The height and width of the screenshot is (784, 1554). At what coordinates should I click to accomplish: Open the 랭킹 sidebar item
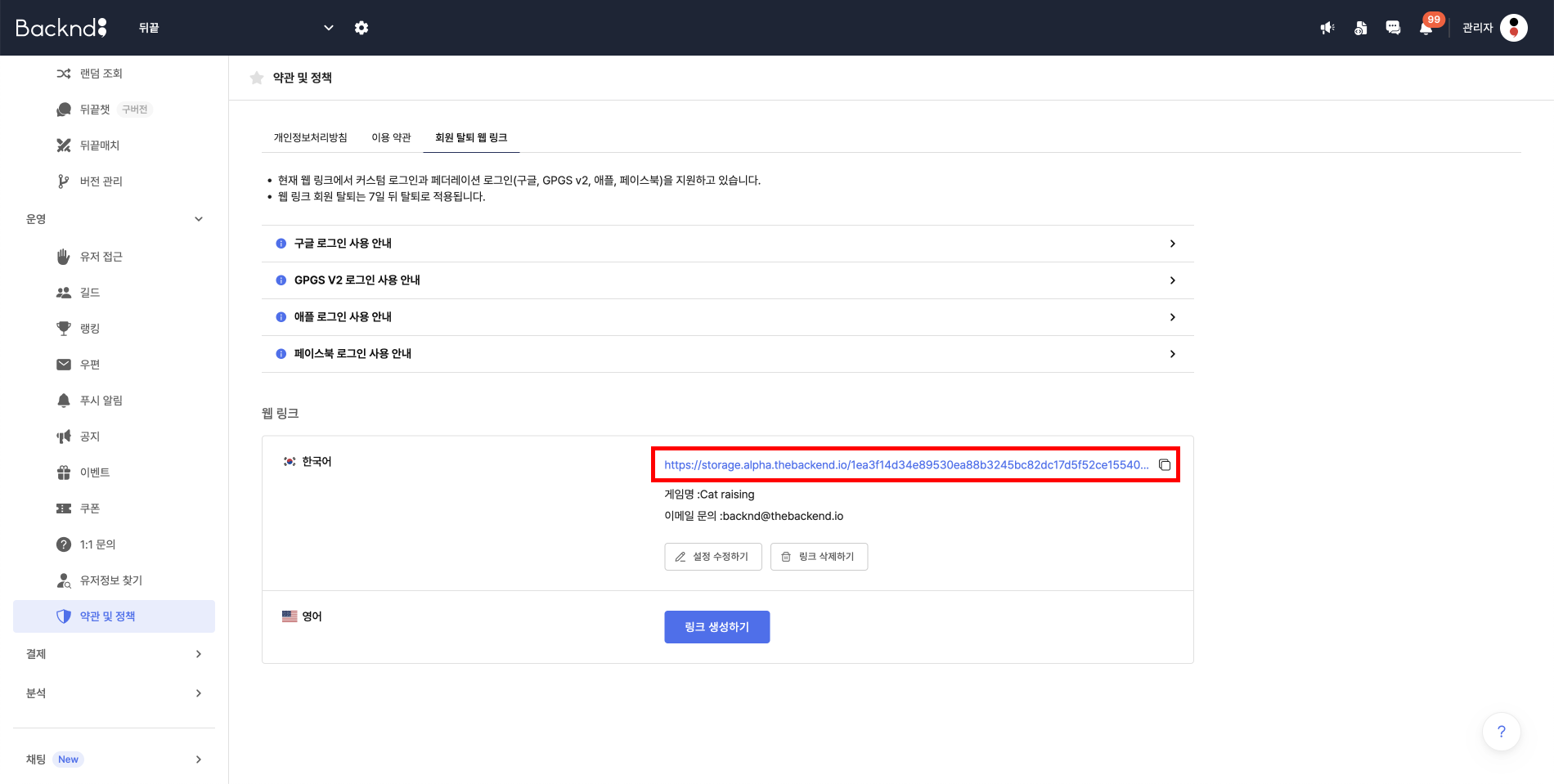pyautogui.click(x=90, y=329)
